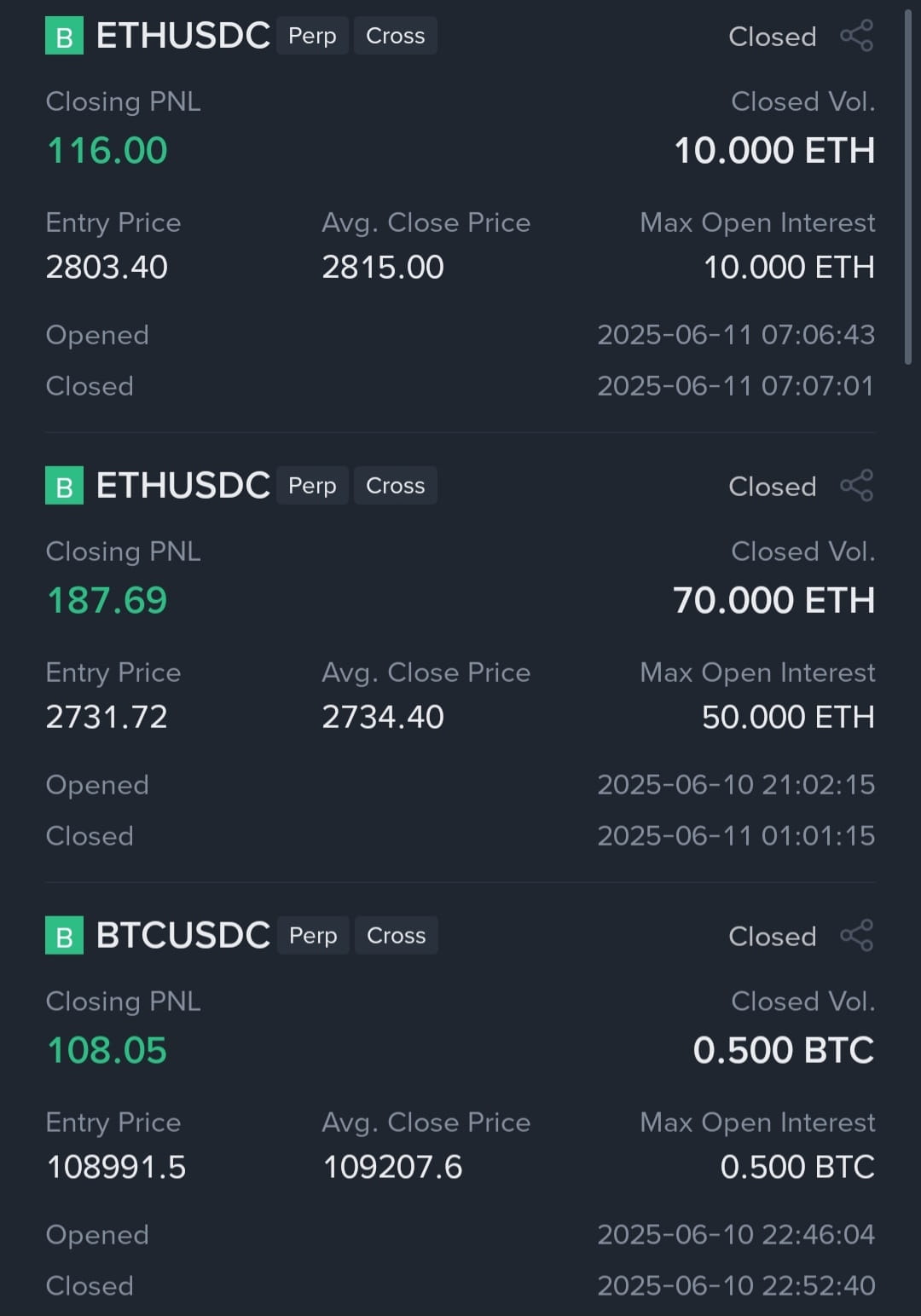Select Perp tag on BTCUSDC card
The width and height of the screenshot is (921, 1316).
tap(313, 935)
